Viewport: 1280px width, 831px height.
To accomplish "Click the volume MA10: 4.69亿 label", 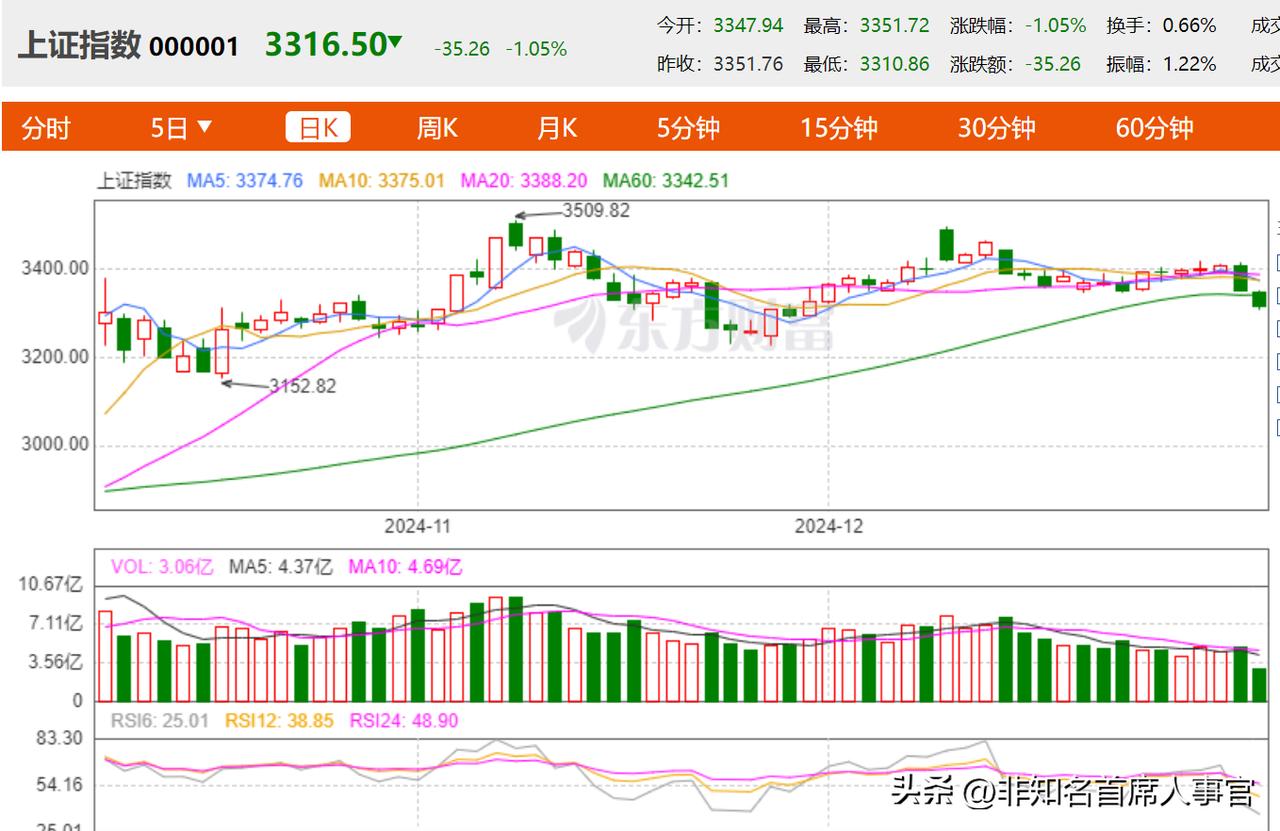I will click(405, 567).
